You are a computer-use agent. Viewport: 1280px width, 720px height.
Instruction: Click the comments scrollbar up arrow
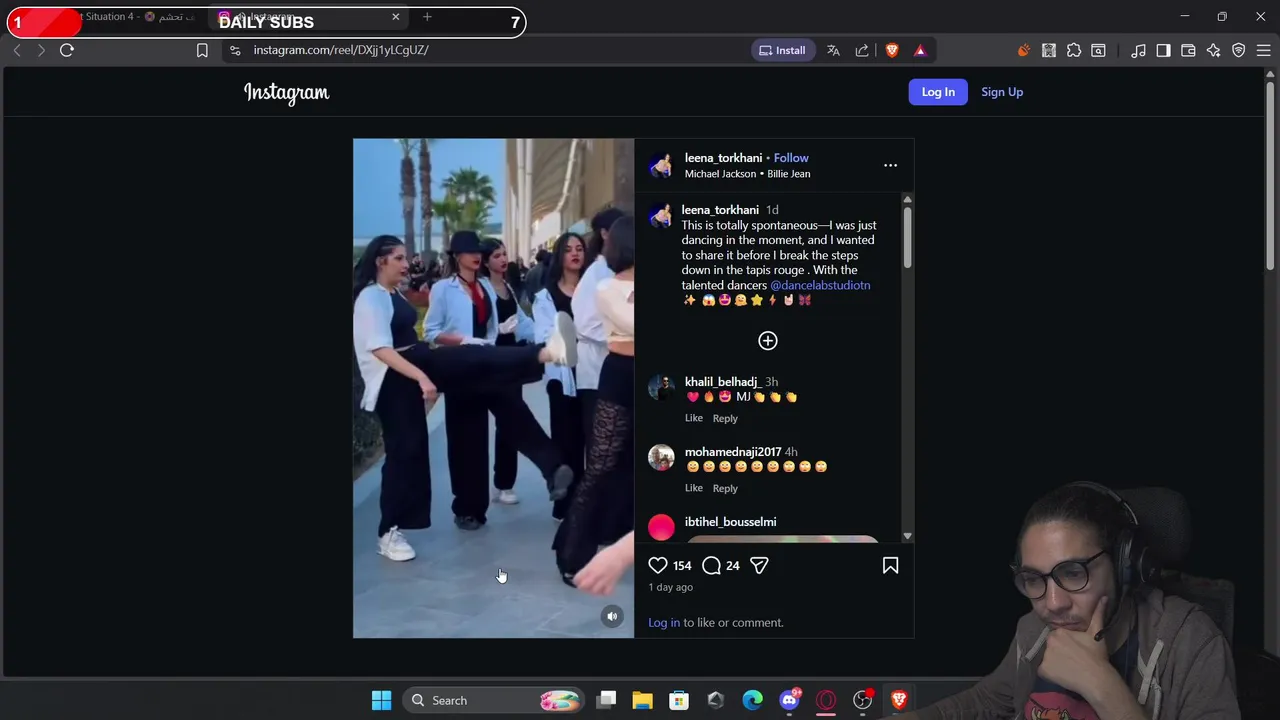click(907, 199)
